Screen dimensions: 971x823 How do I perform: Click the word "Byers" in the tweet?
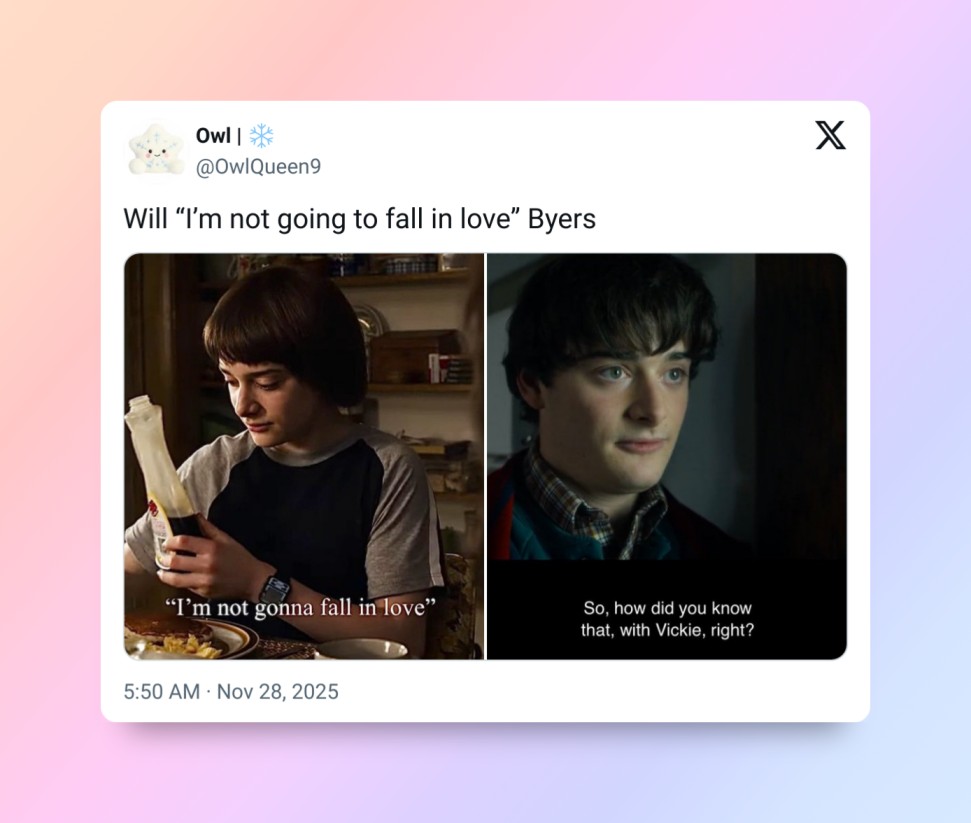[562, 219]
